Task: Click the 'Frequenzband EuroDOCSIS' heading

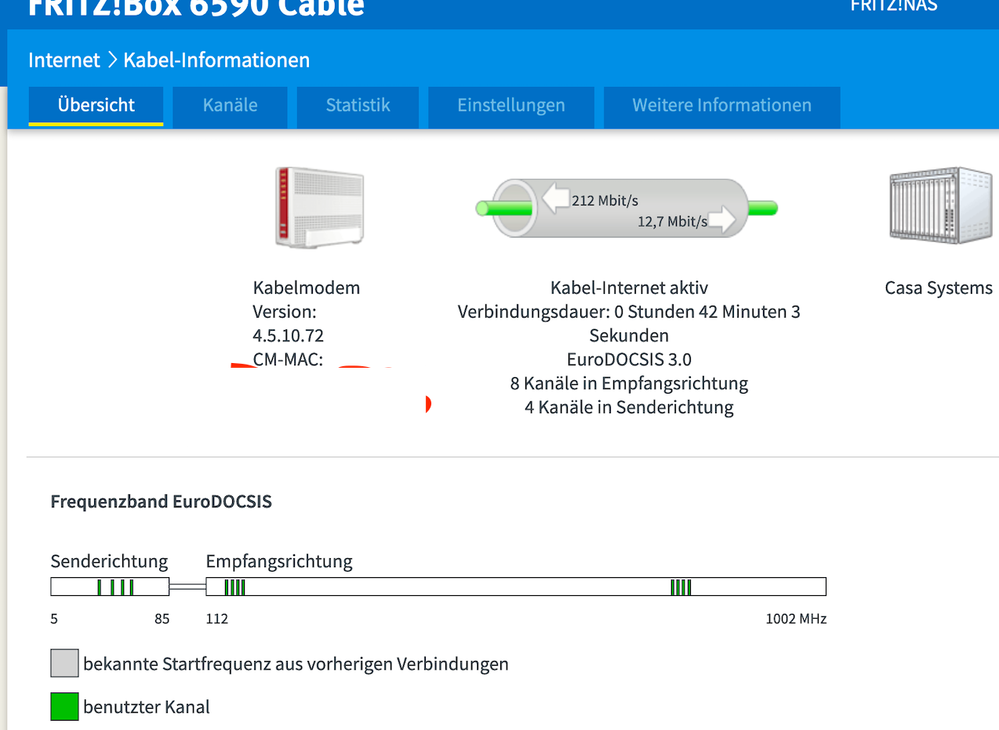Action: 161,502
